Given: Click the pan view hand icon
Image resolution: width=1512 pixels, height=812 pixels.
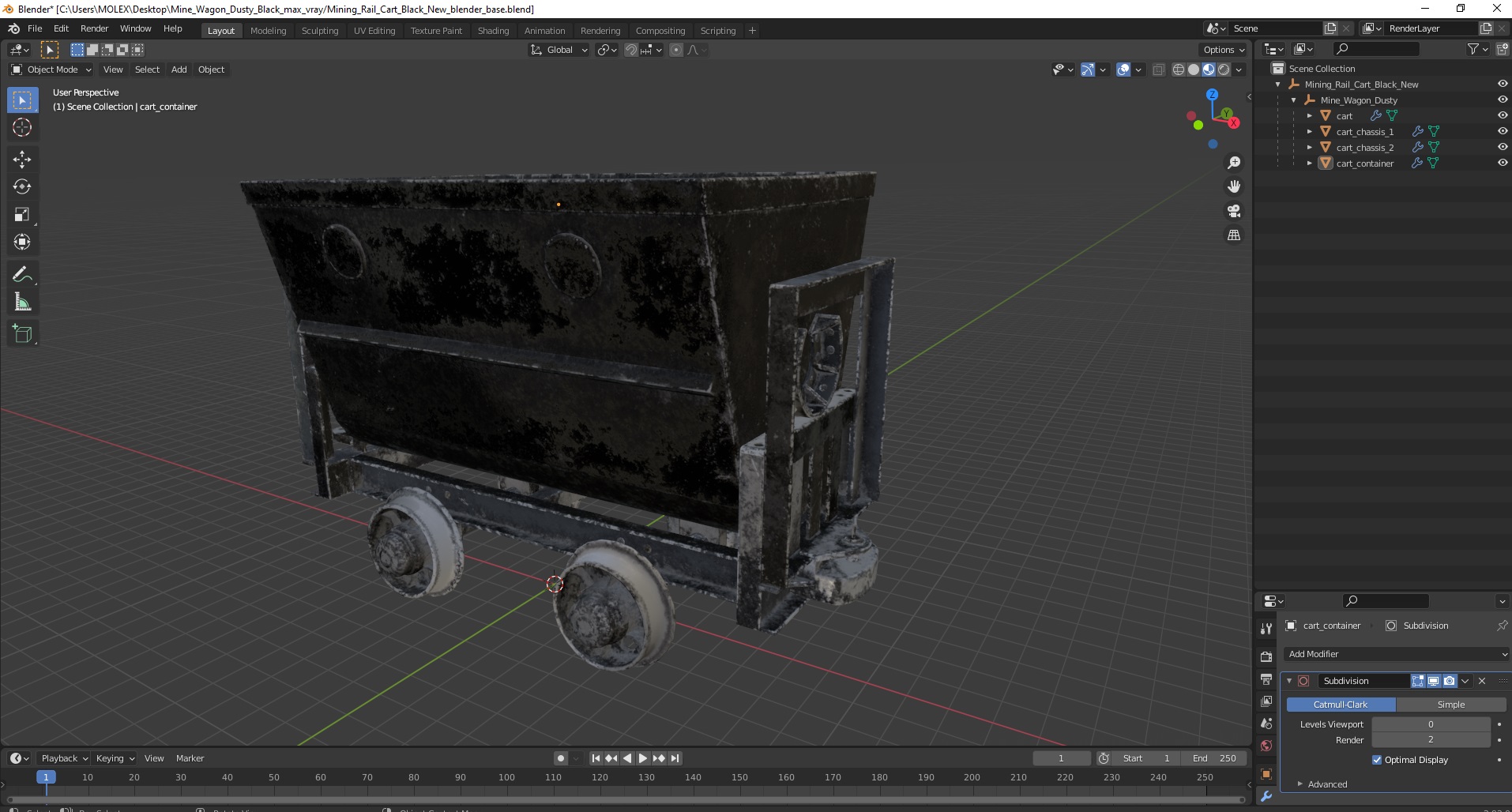Looking at the screenshot, I should tap(1234, 186).
